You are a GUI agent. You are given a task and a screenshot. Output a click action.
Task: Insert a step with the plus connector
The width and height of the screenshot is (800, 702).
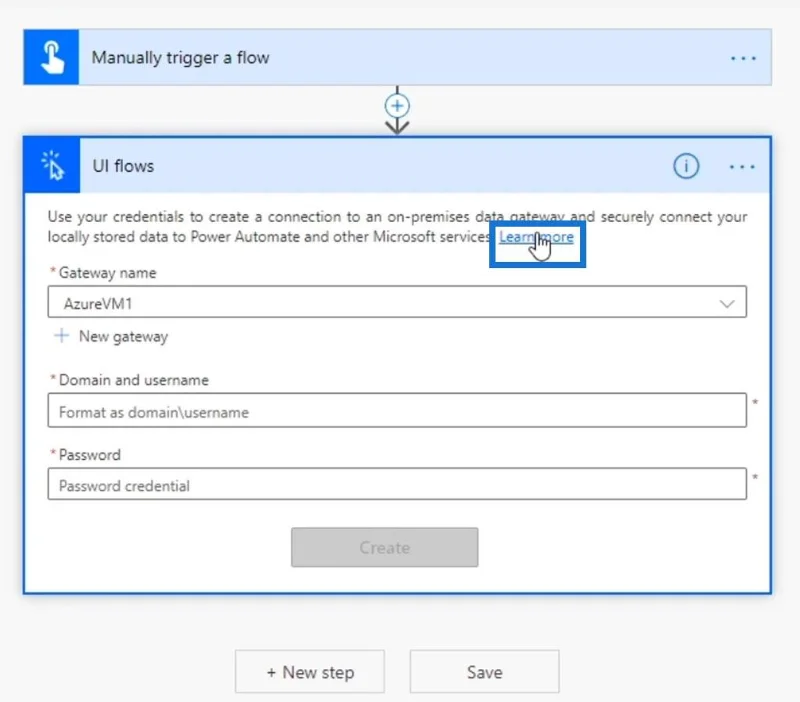coord(397,106)
